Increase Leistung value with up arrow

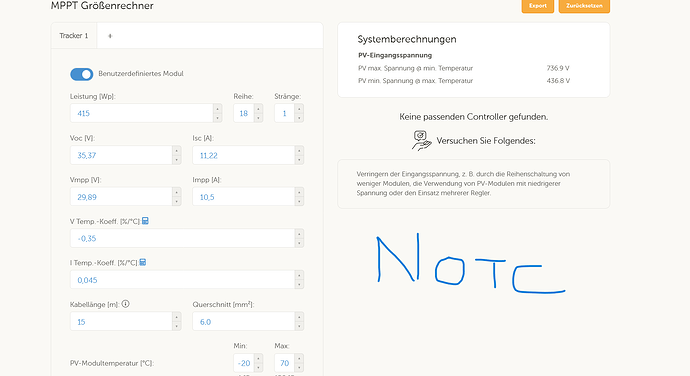click(x=217, y=109)
